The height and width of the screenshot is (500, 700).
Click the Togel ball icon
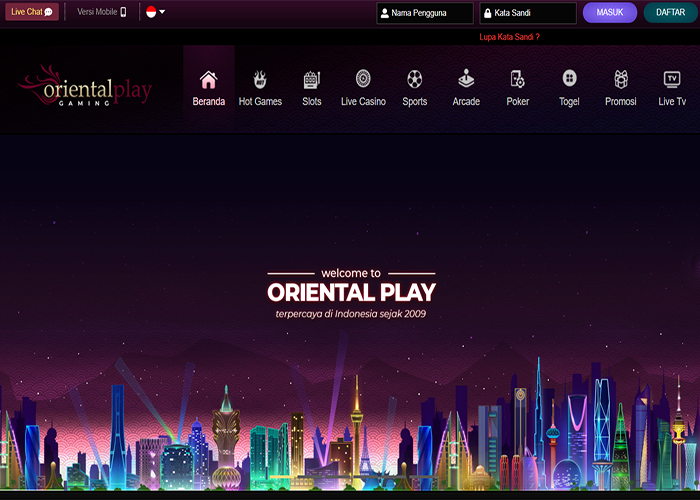pos(569,78)
